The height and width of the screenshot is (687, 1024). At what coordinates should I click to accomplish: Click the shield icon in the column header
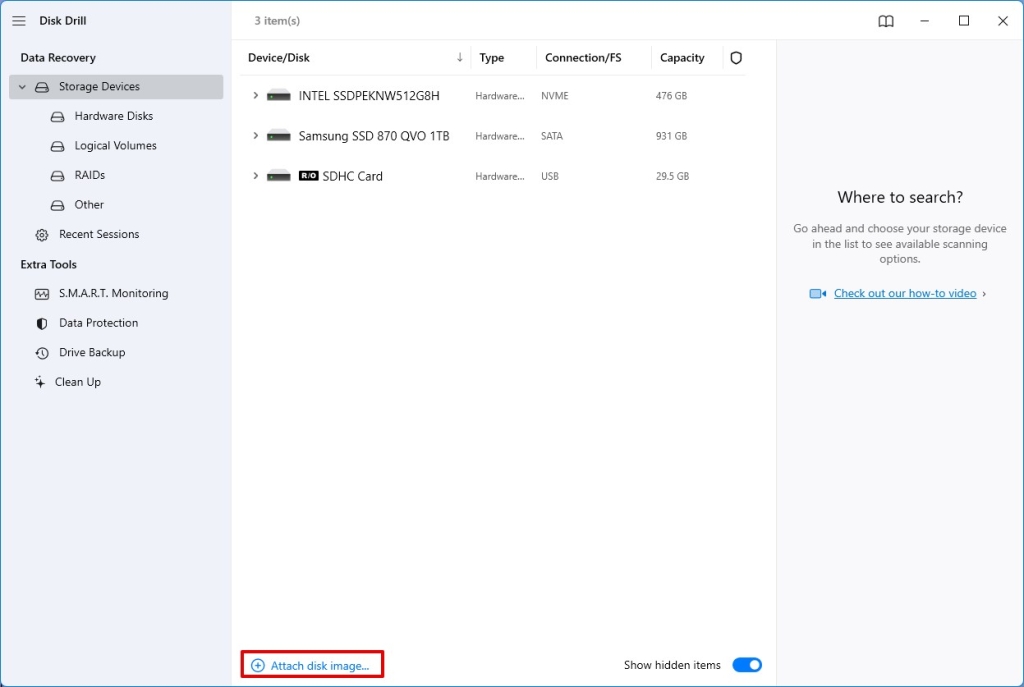point(736,57)
